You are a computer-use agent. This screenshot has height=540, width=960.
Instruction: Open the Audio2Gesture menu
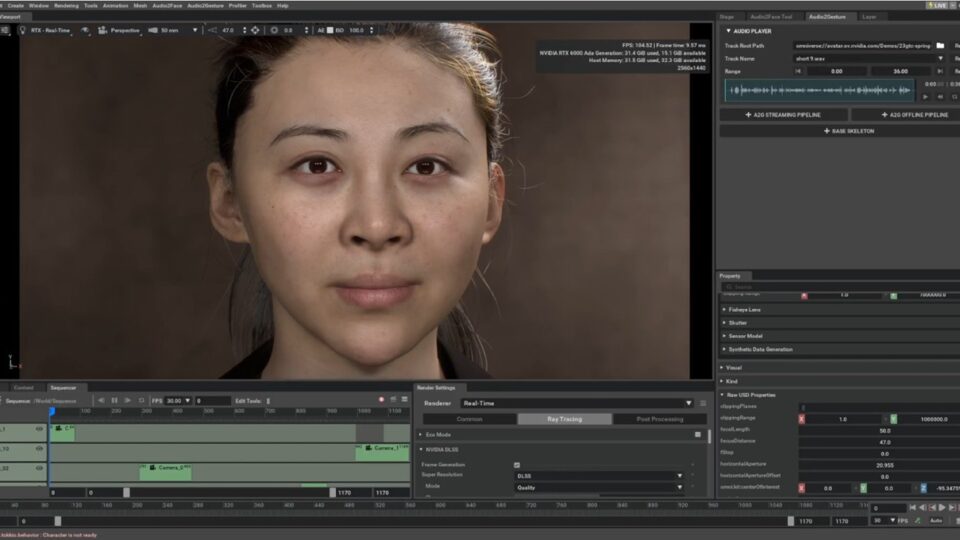[205, 6]
